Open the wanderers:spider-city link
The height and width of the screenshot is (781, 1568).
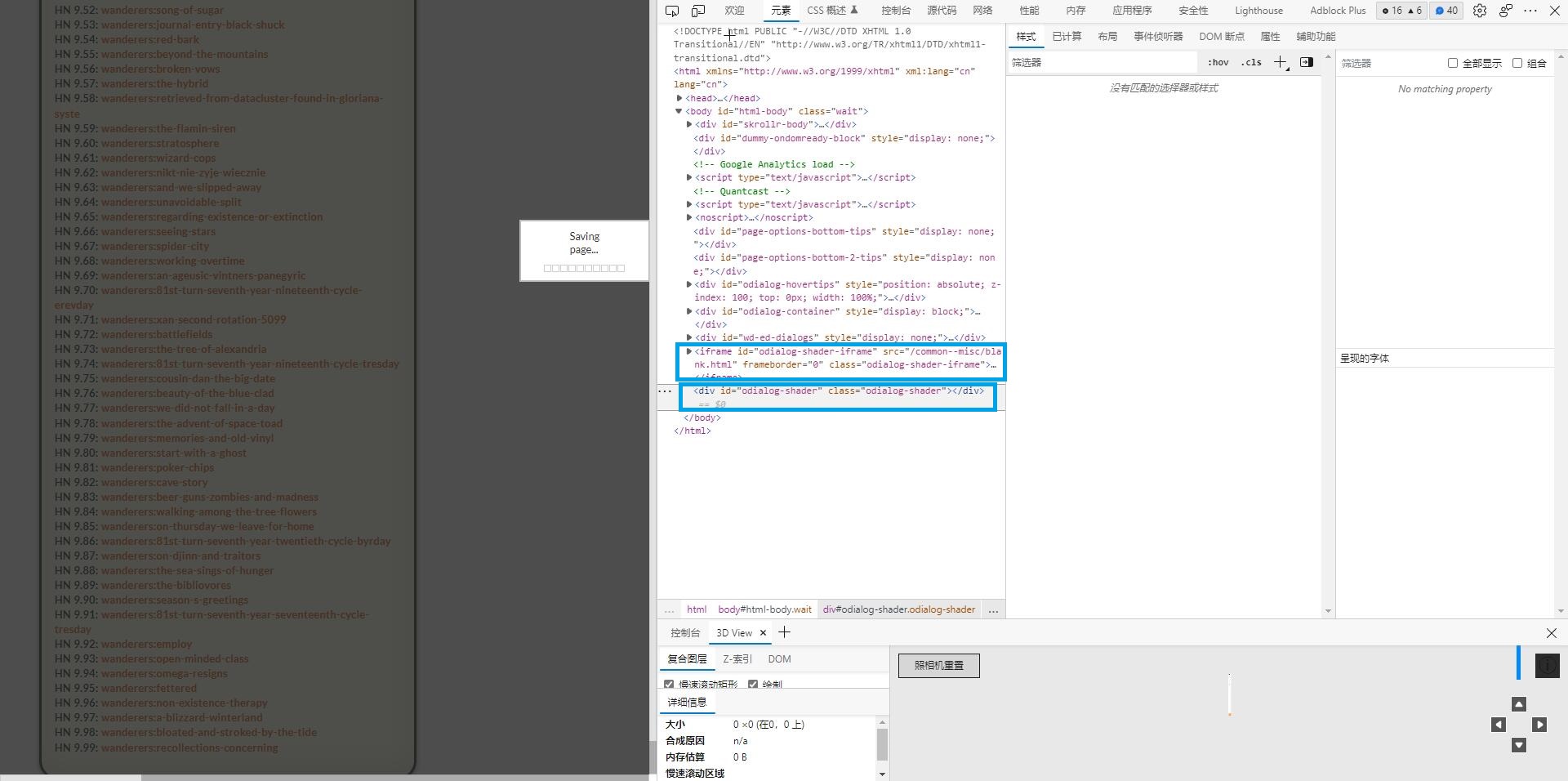154,246
